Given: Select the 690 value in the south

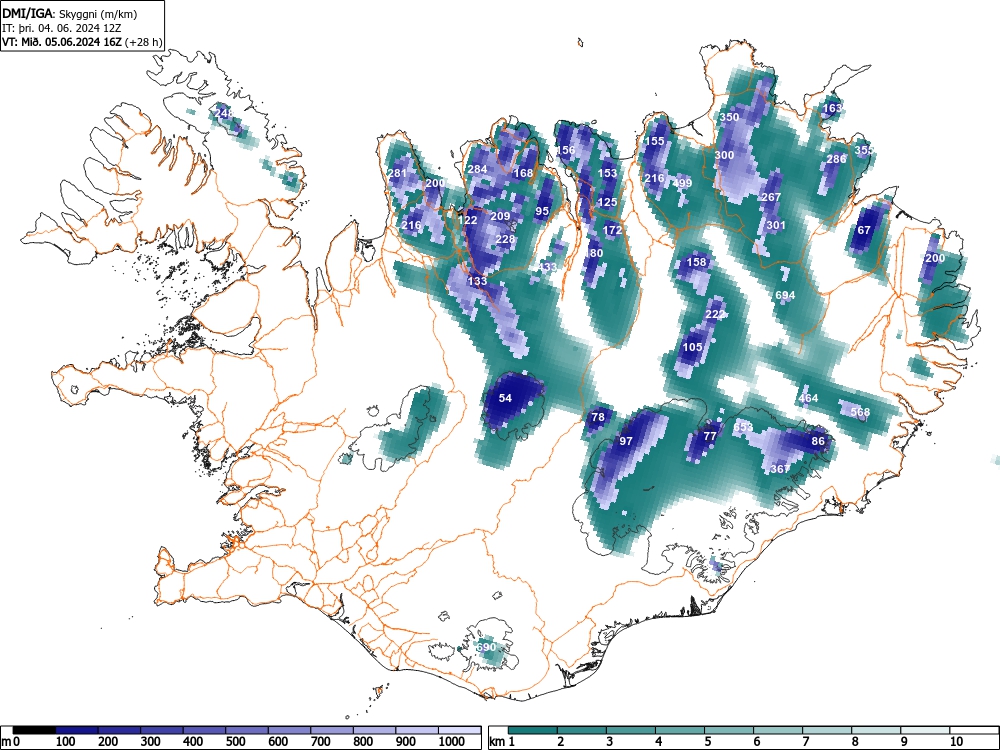Looking at the screenshot, I should click(486, 647).
